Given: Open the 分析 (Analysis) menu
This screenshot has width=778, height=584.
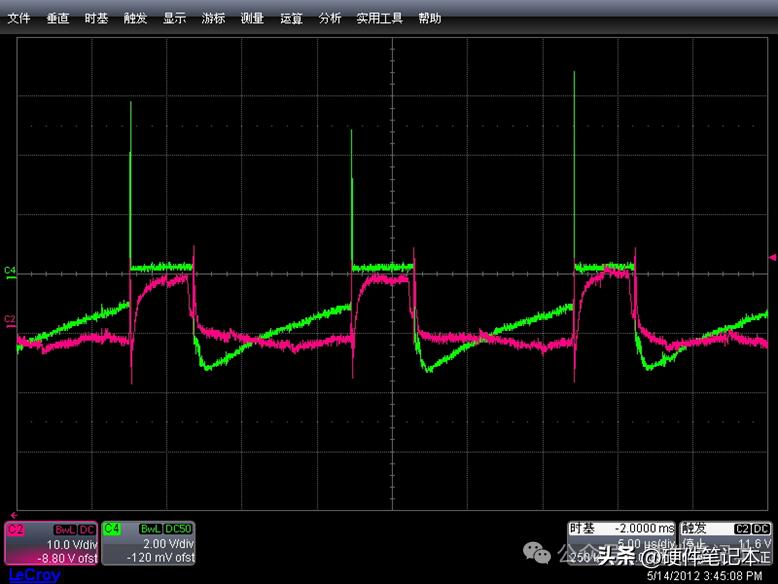Looking at the screenshot, I should [330, 18].
